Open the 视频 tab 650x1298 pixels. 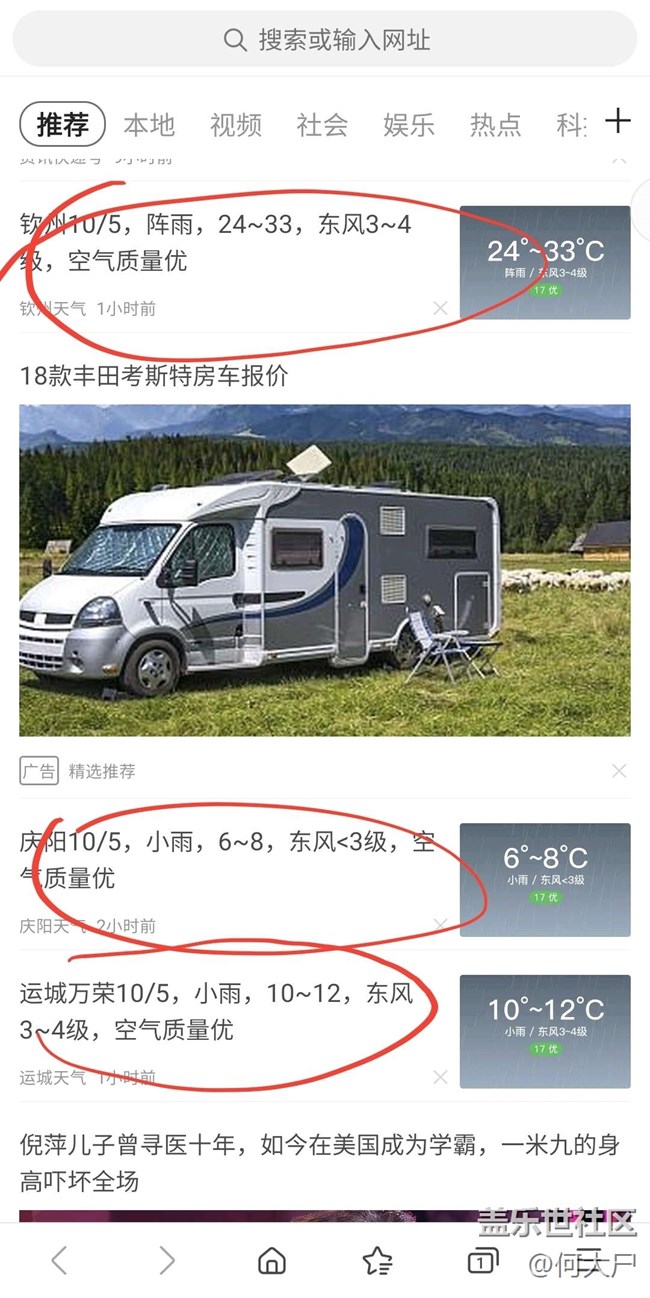pyautogui.click(x=236, y=124)
